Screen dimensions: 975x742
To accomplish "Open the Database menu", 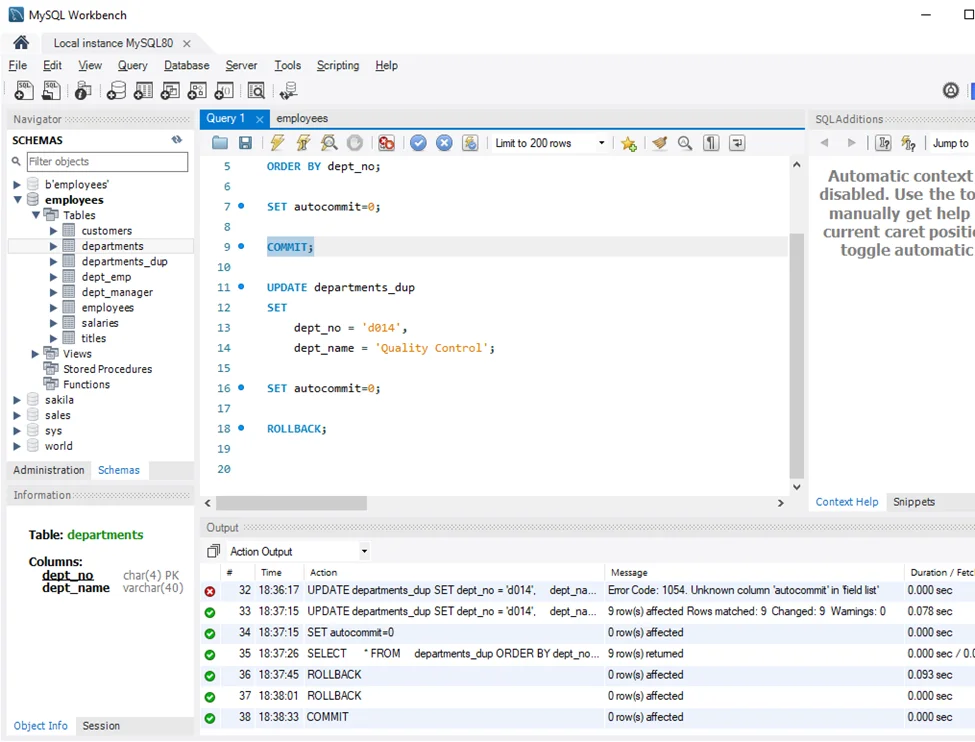I will click(186, 65).
